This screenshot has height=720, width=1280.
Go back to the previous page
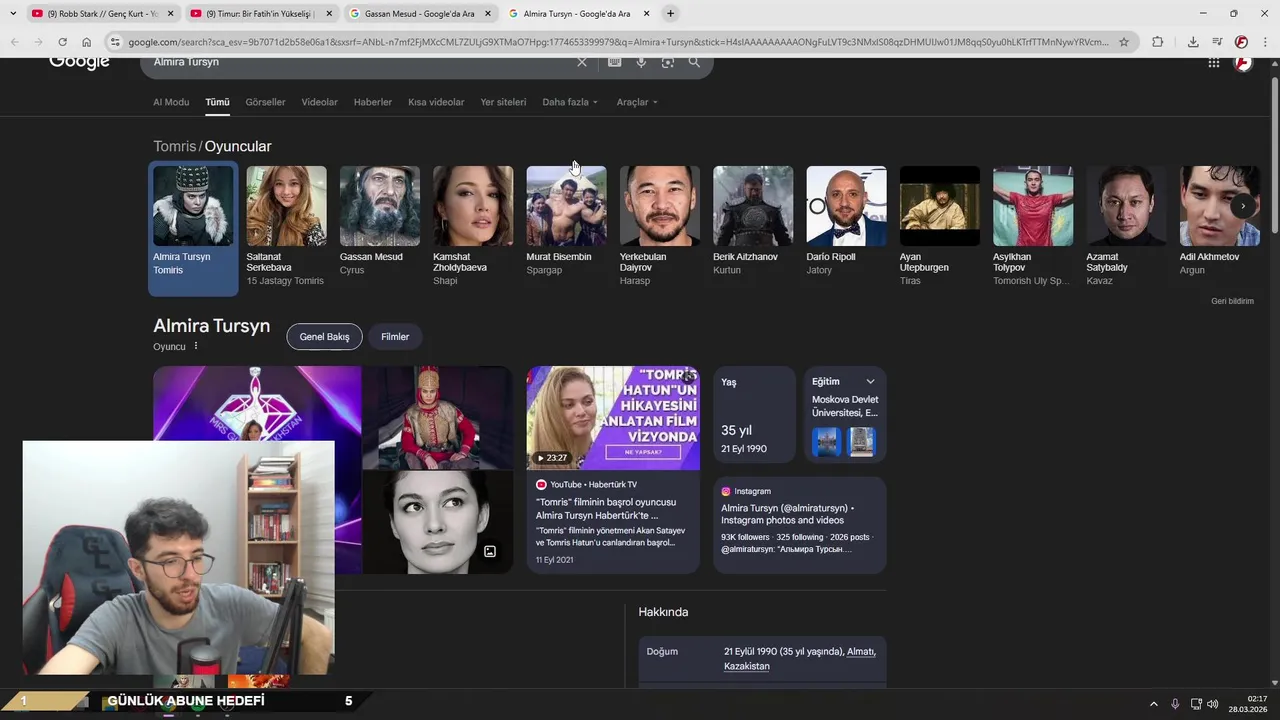coord(14,42)
